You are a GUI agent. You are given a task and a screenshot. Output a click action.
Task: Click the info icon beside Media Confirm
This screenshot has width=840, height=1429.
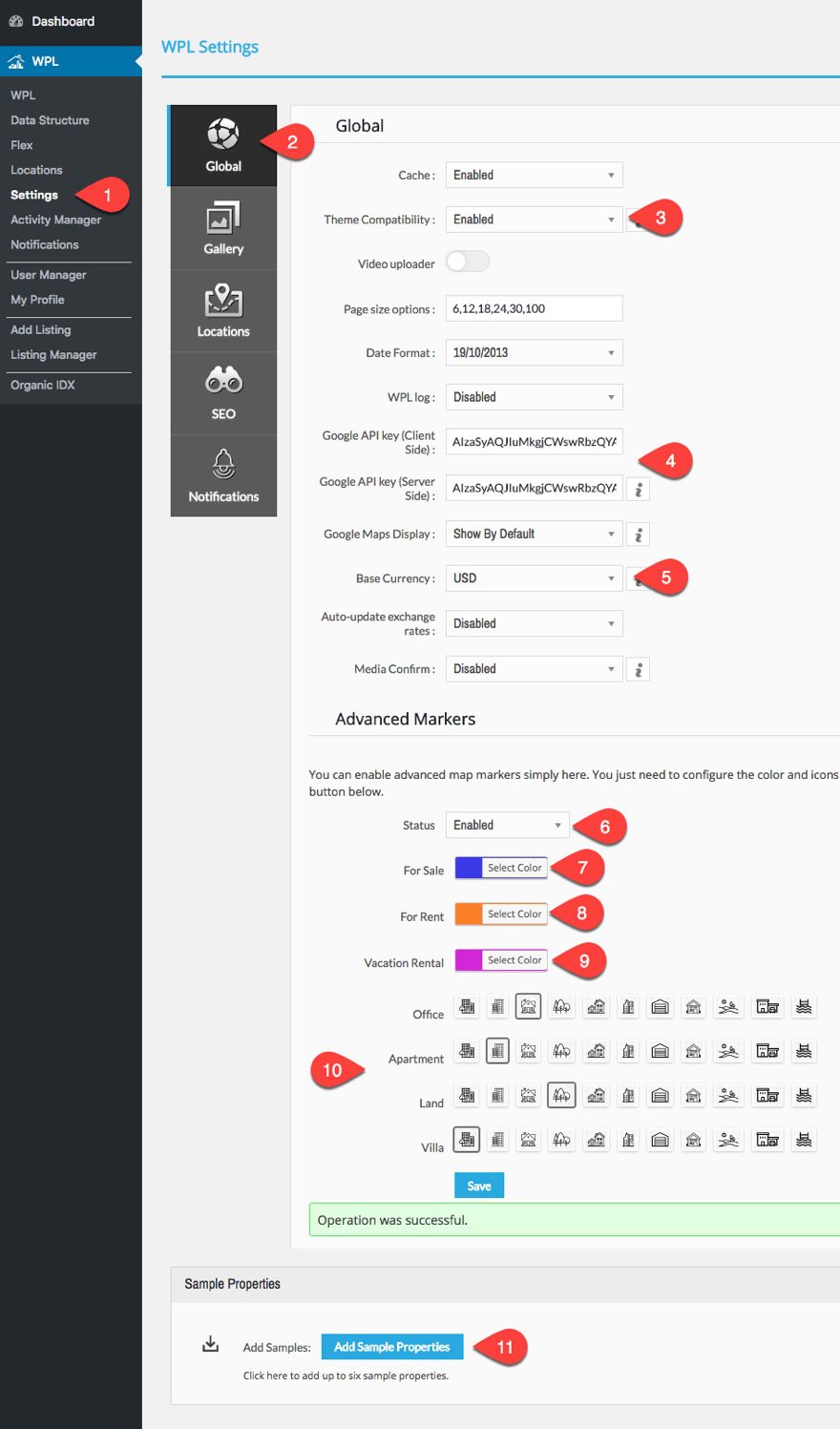pyautogui.click(x=638, y=668)
